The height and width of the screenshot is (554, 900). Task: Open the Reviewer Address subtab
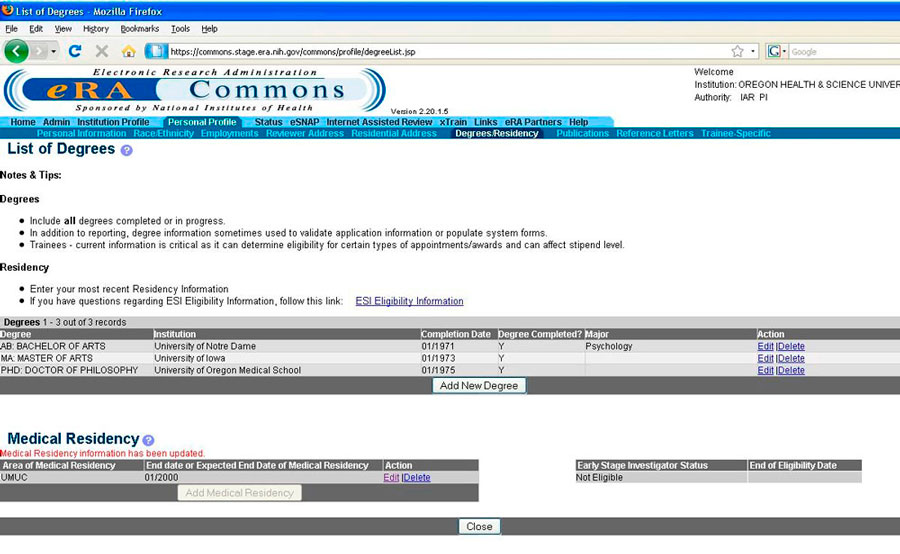pyautogui.click(x=305, y=133)
